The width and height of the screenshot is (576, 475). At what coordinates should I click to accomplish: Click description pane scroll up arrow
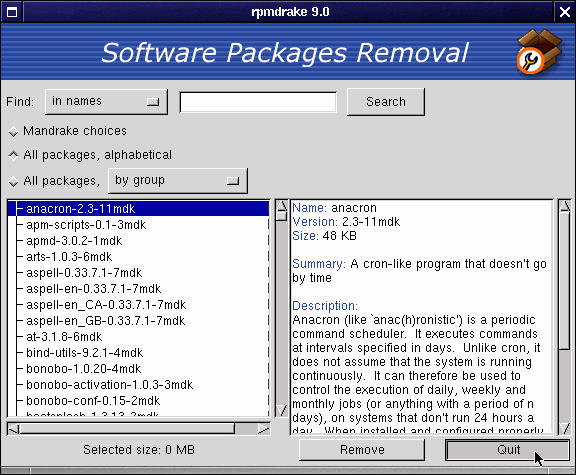click(565, 205)
